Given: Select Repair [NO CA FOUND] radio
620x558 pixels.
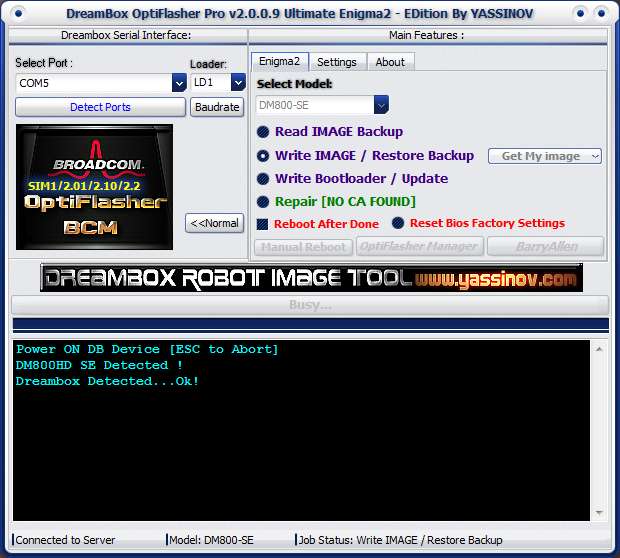Looking at the screenshot, I should click(263, 202).
